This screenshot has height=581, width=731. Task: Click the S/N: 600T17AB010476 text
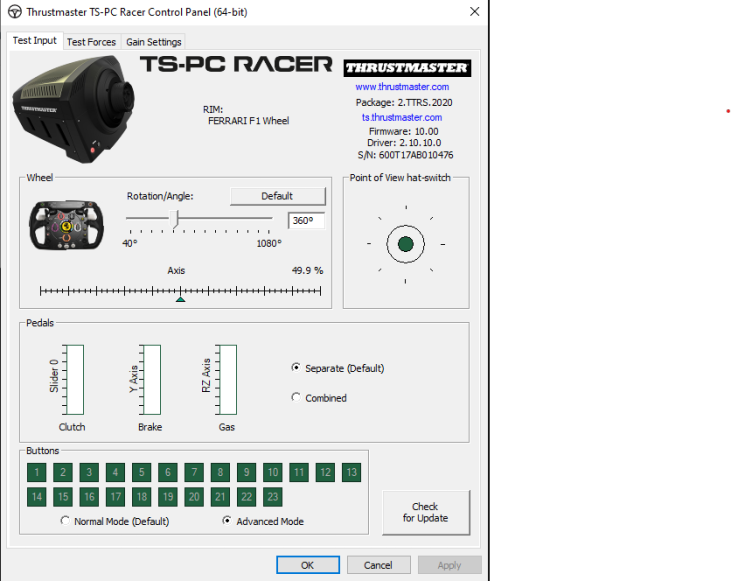pyautogui.click(x=405, y=155)
